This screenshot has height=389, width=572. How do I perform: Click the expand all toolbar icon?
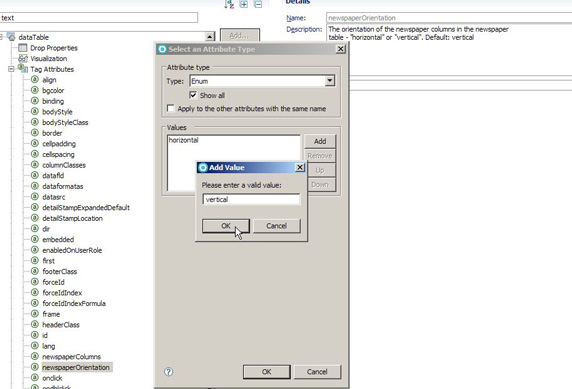pos(244,4)
